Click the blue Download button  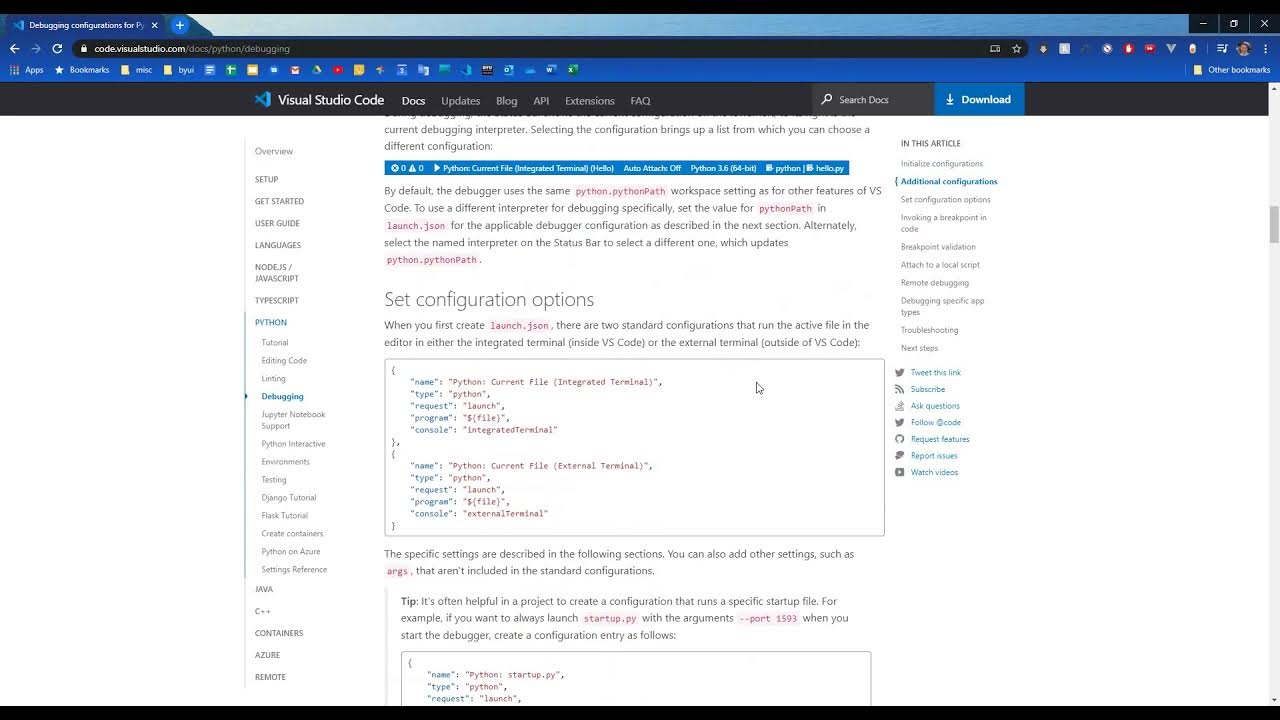pyautogui.click(x=979, y=99)
